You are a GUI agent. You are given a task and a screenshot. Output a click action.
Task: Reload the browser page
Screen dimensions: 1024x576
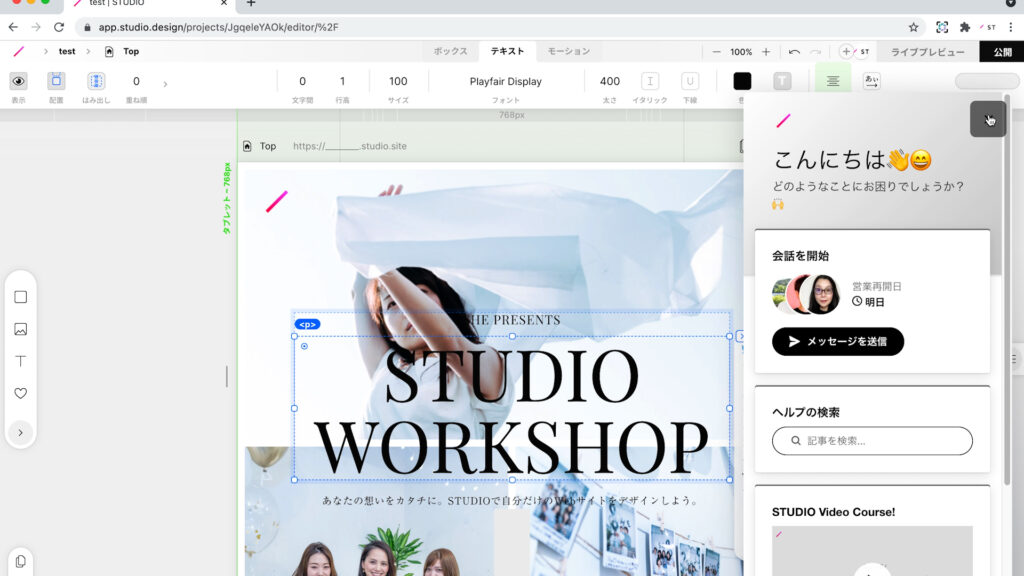(x=59, y=27)
